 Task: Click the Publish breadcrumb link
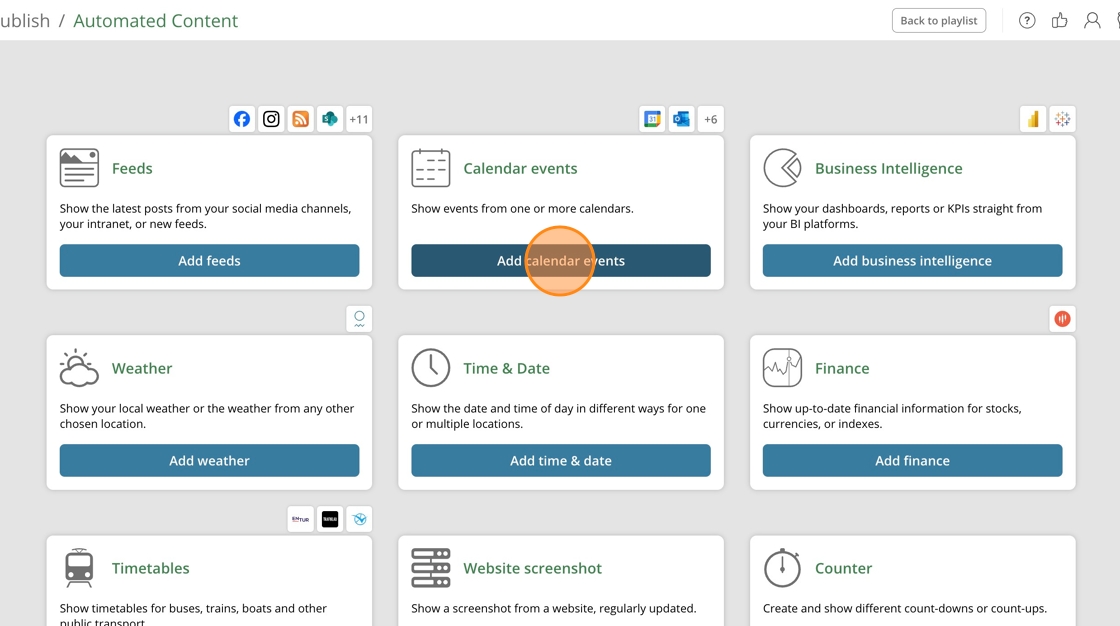25,21
